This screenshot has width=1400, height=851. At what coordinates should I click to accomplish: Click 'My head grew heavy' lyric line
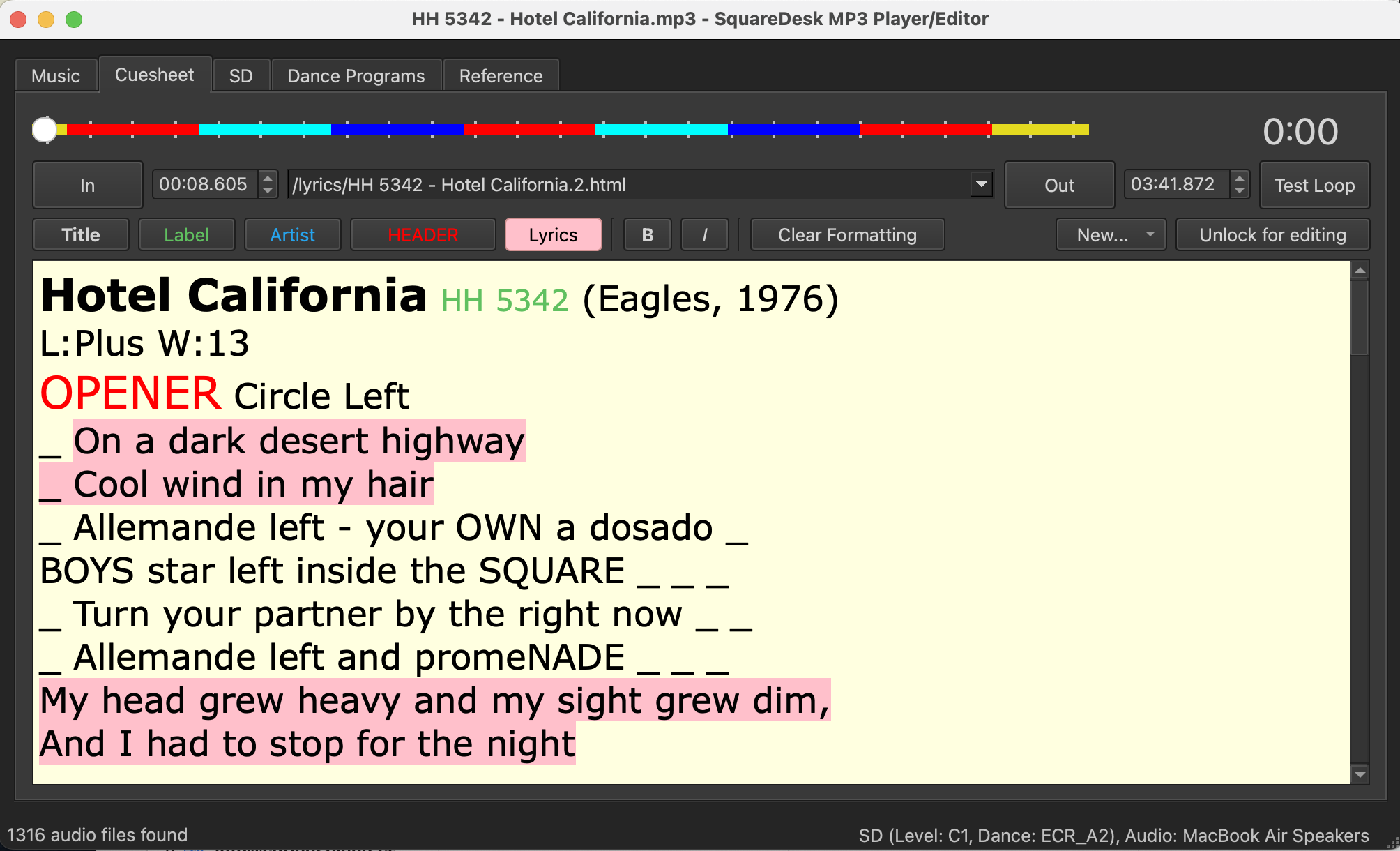tap(434, 700)
